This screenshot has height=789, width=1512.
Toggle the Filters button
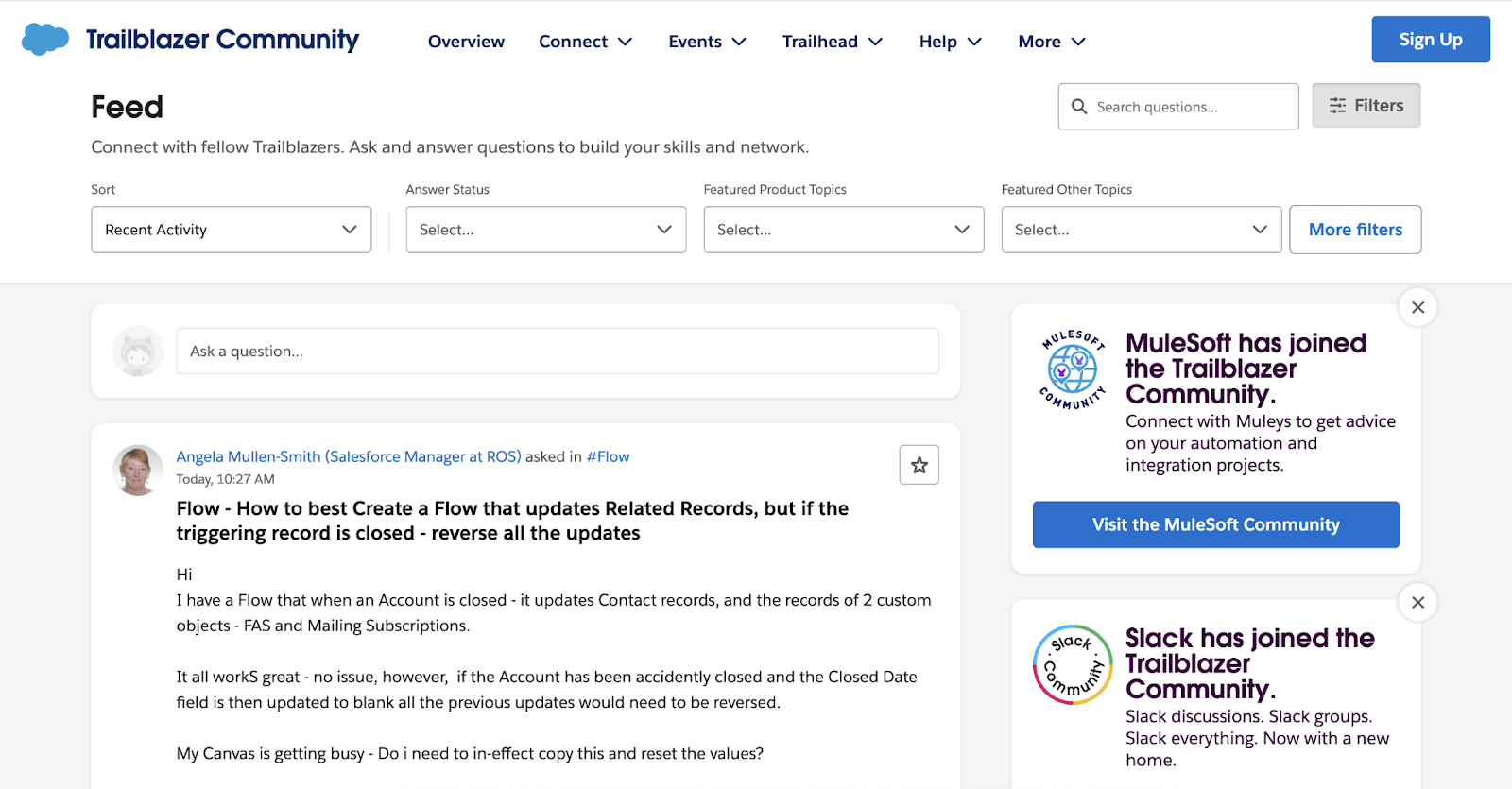pos(1366,106)
